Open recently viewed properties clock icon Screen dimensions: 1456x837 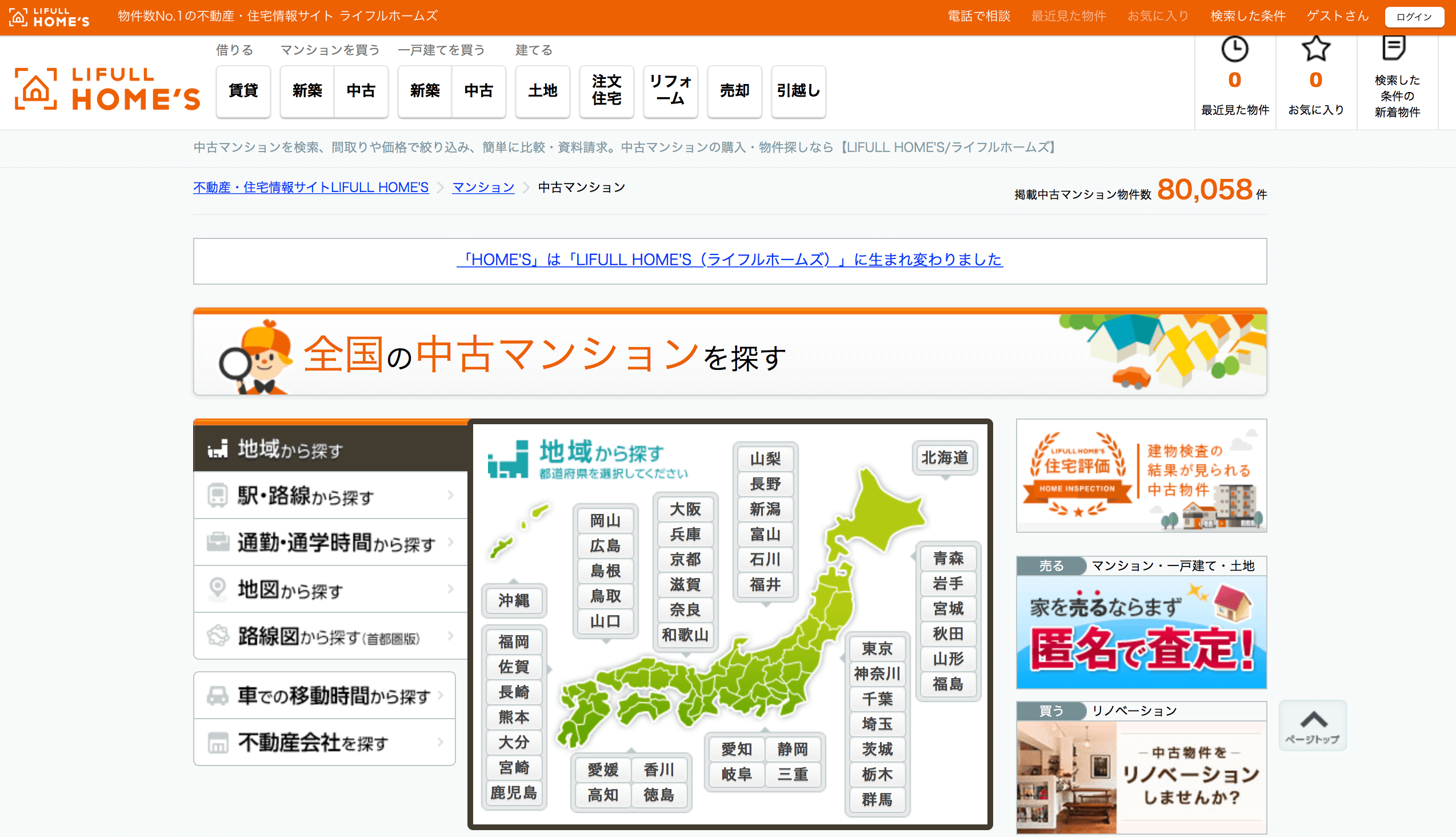[x=1234, y=49]
